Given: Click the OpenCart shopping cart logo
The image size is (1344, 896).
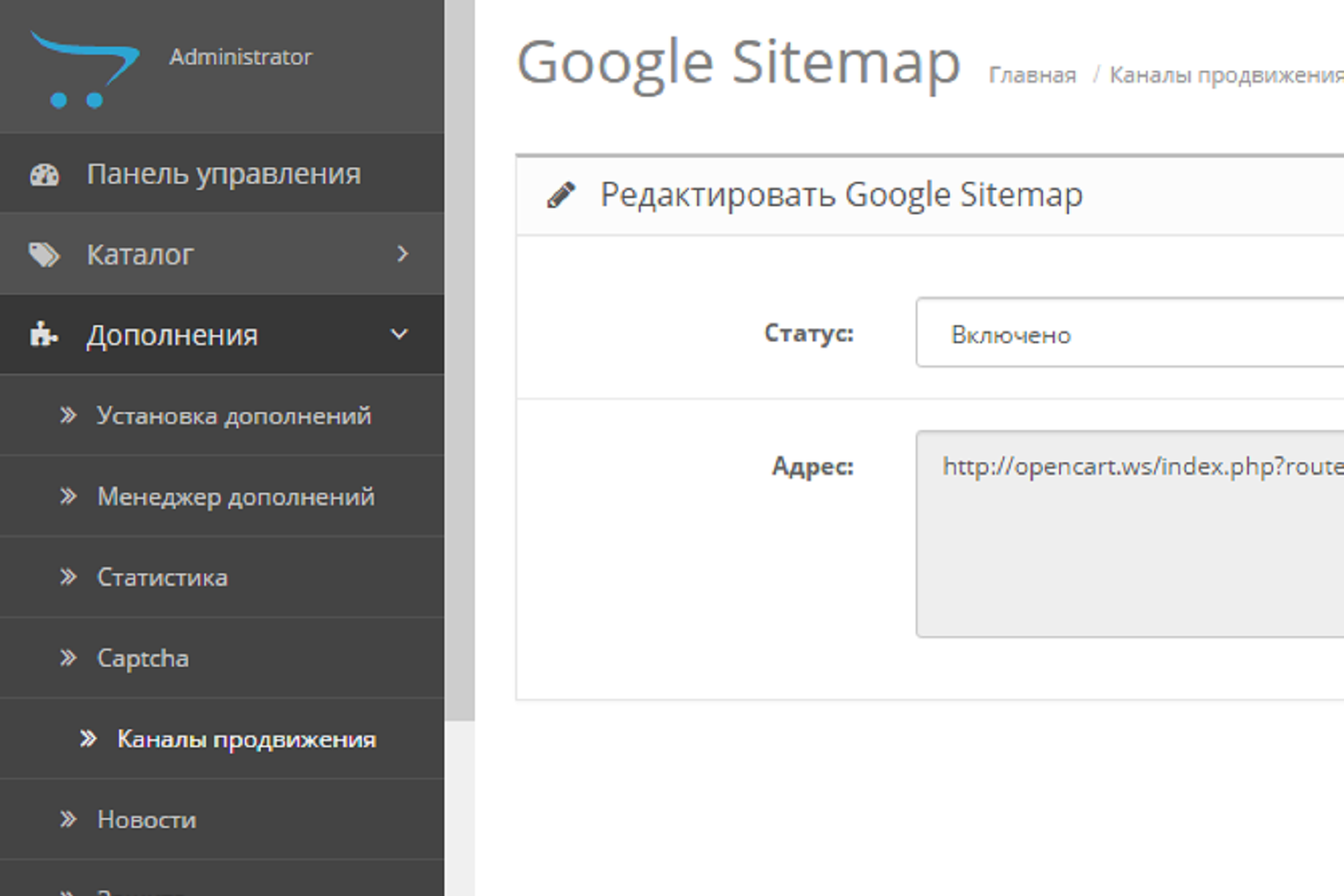Looking at the screenshot, I should [x=84, y=70].
